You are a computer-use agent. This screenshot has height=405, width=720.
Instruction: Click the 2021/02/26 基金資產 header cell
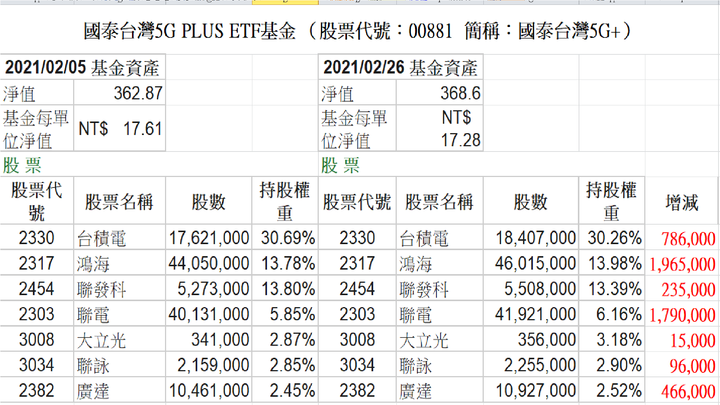pyautogui.click(x=400, y=67)
